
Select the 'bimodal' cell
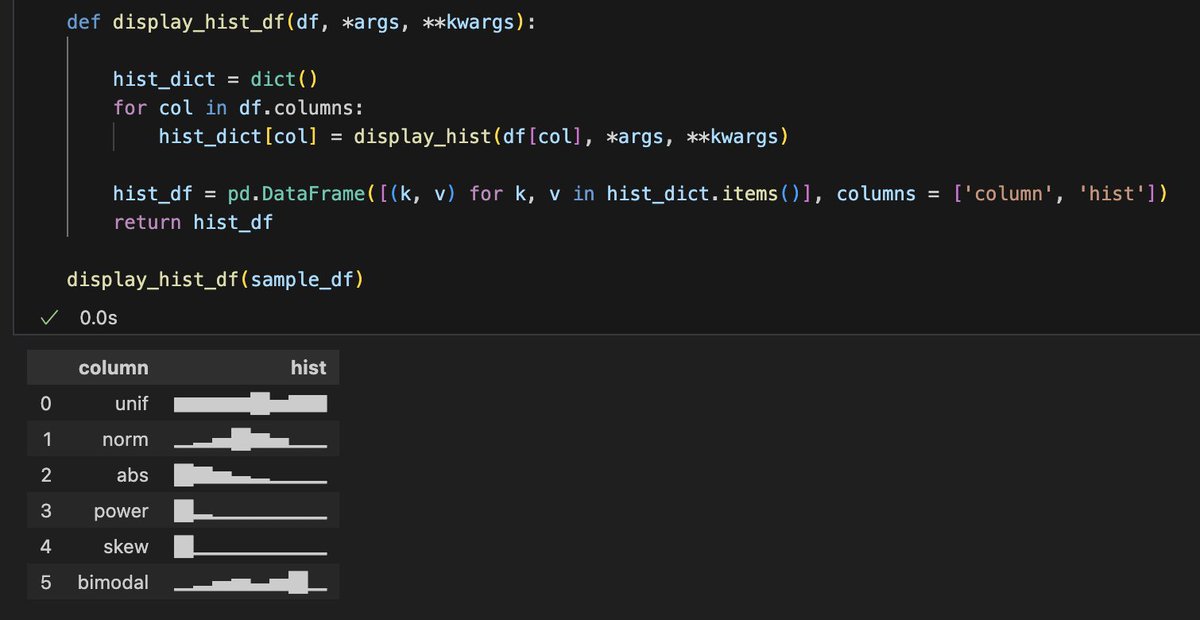pos(113,582)
